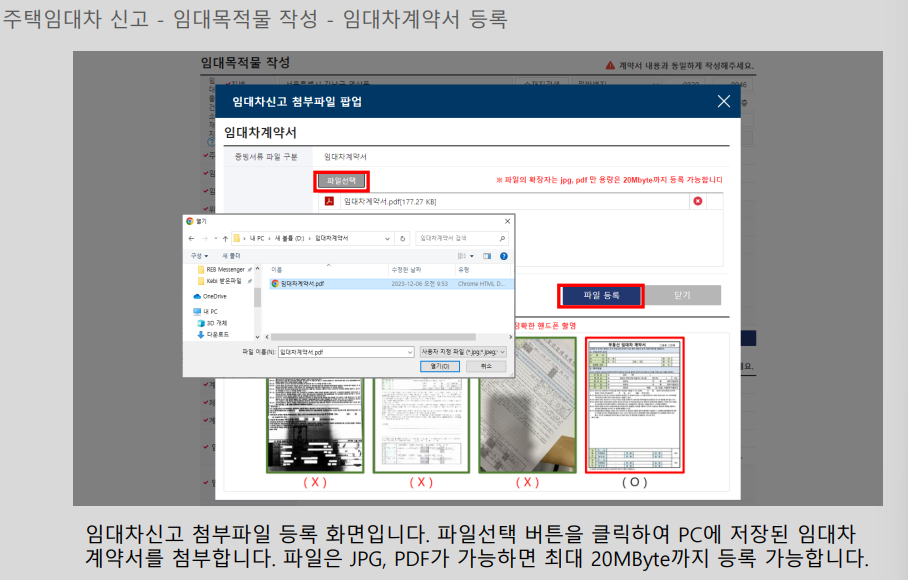Open the 구성 menu in the dialog toolbar
Viewport: 908px width, 580px height.
(x=195, y=254)
